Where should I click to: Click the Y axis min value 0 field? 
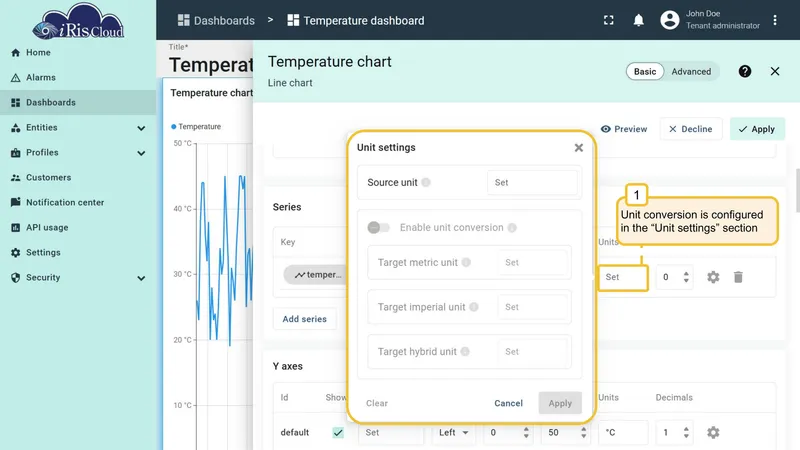point(509,433)
